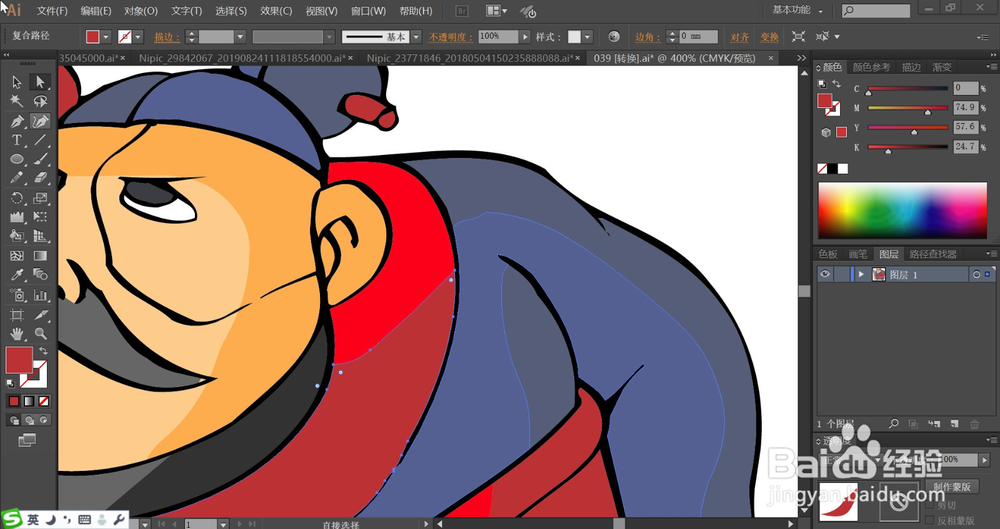Switch to the 路径查找器 tab
1000x529 pixels.
[x=933, y=254]
